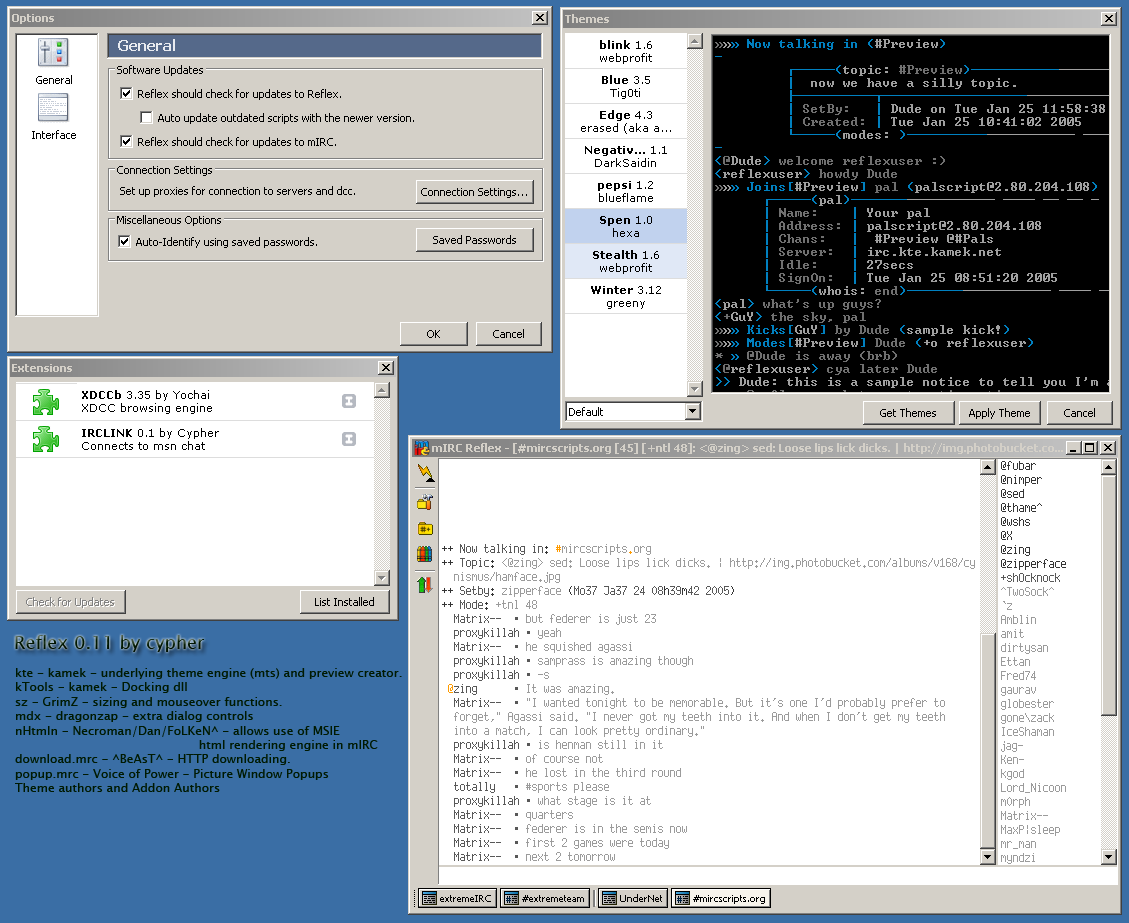Select the Stealth 1.6 theme by webprofit
1129x923 pixels.
tap(626, 261)
